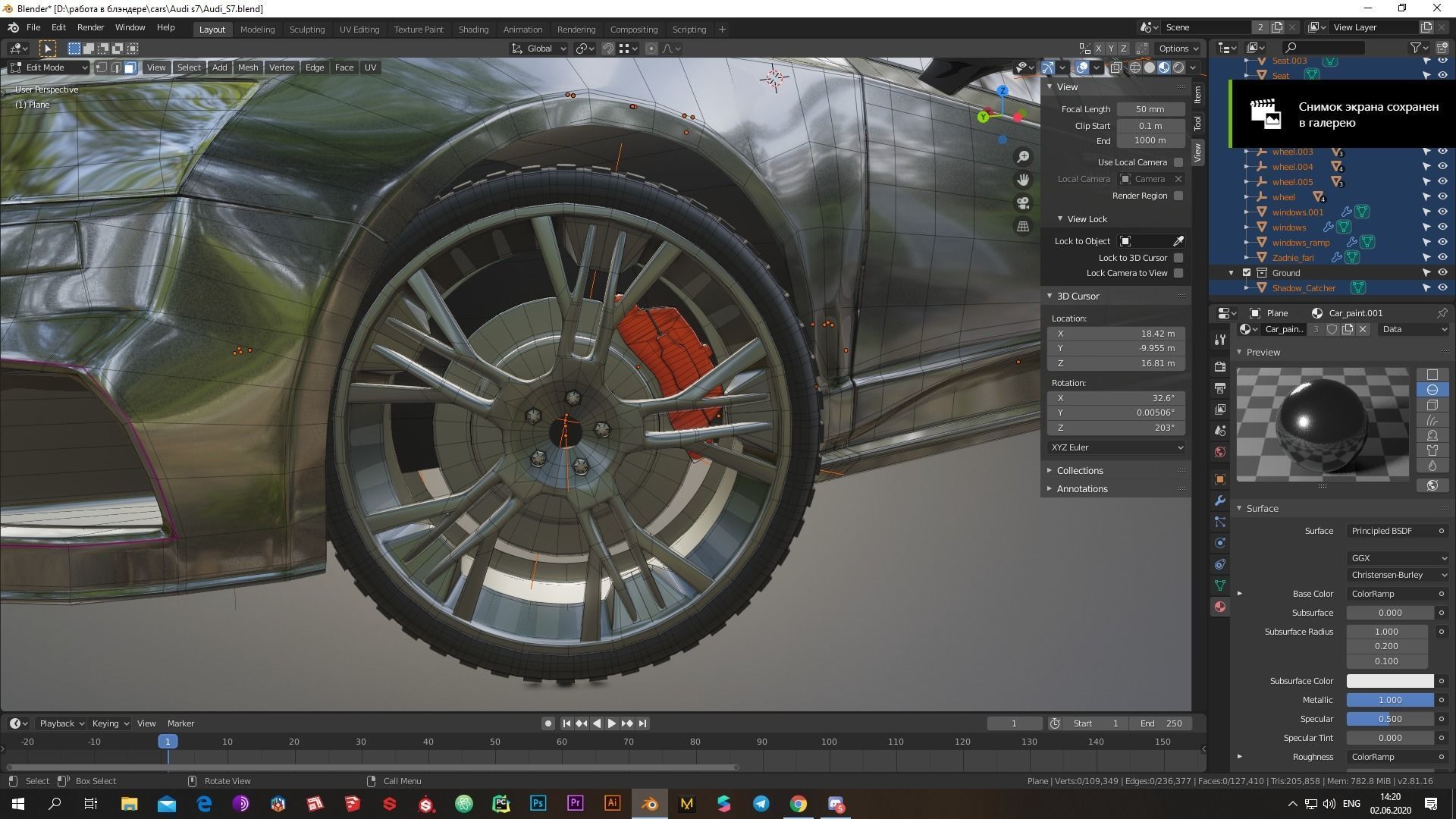The image size is (1456, 819).
Task: Hide wheel.003 with its eye icon
Action: coord(1442,152)
